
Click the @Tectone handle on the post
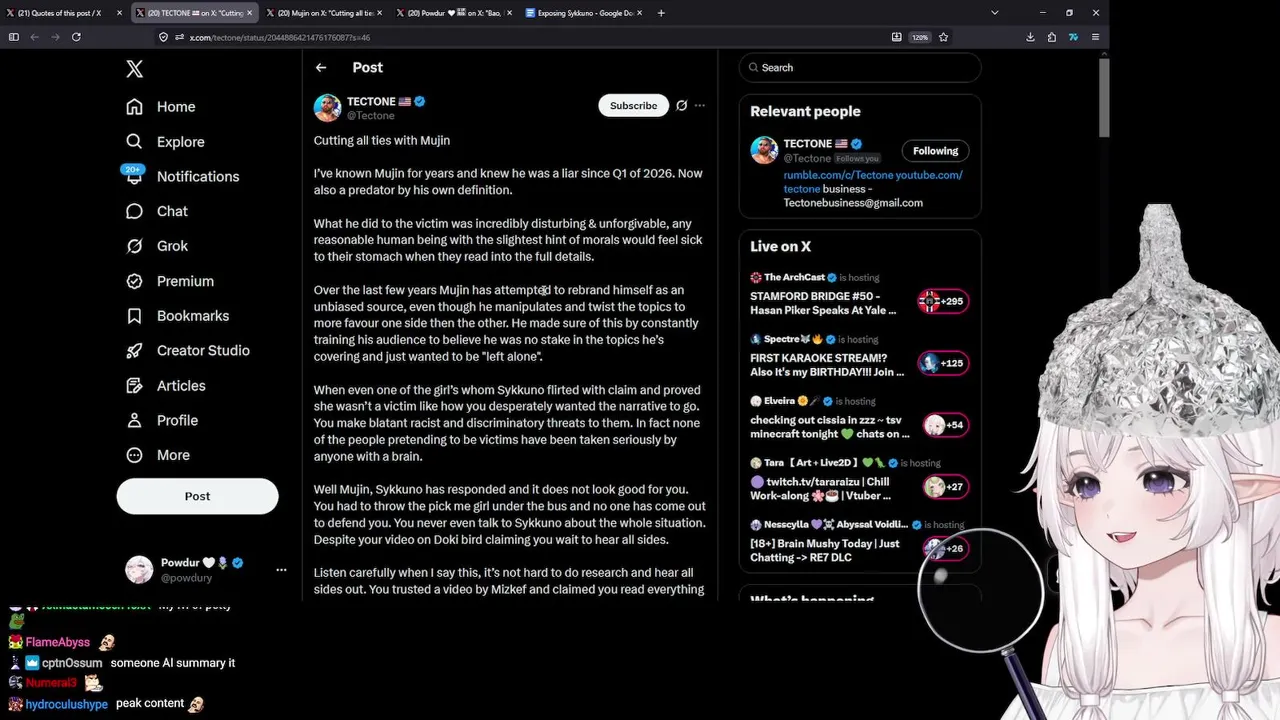coord(370,116)
